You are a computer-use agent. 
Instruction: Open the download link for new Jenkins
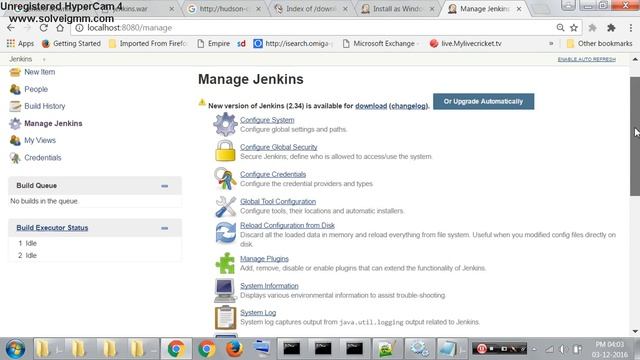point(371,106)
